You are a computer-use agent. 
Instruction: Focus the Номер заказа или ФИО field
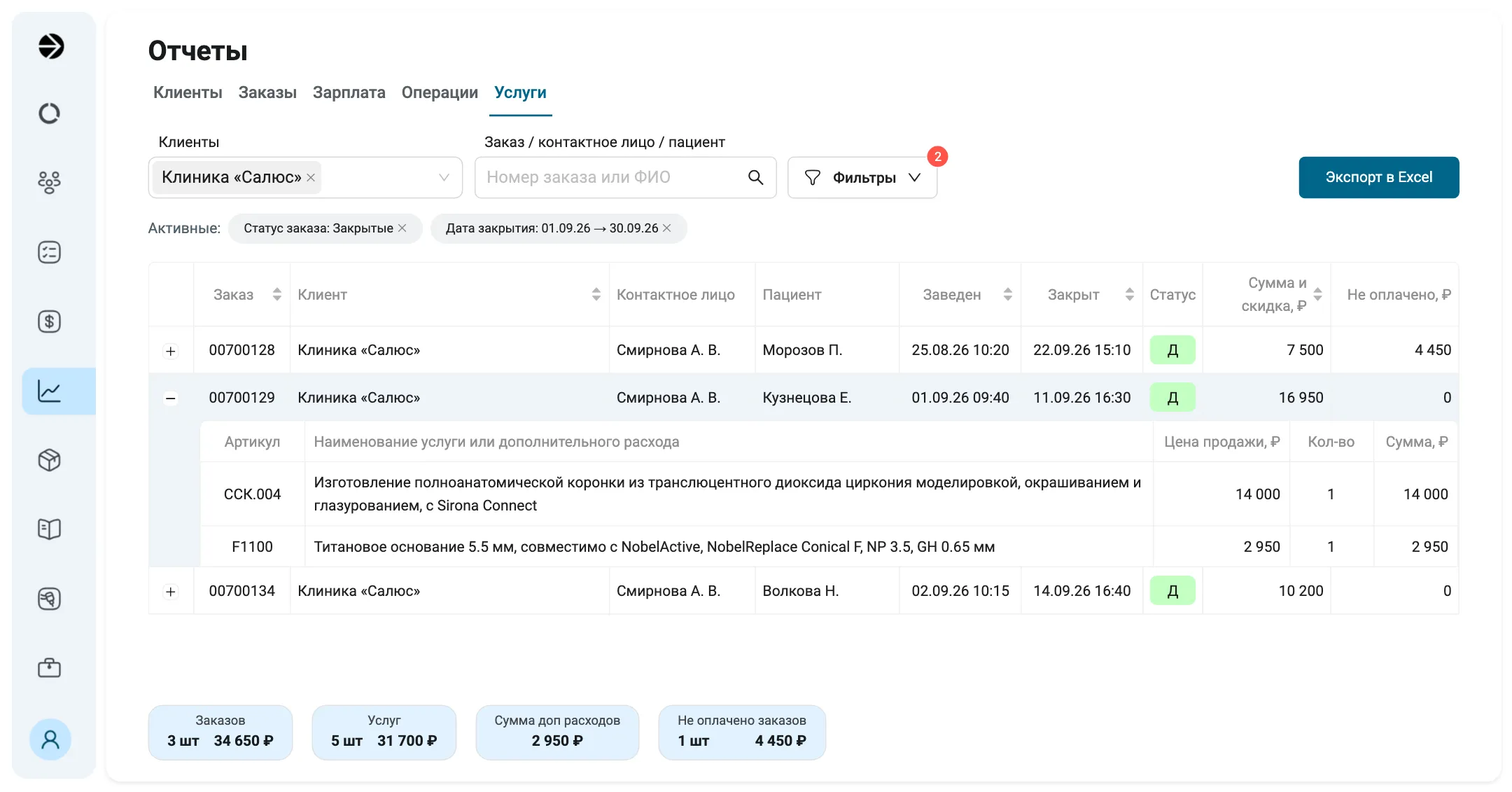point(626,178)
